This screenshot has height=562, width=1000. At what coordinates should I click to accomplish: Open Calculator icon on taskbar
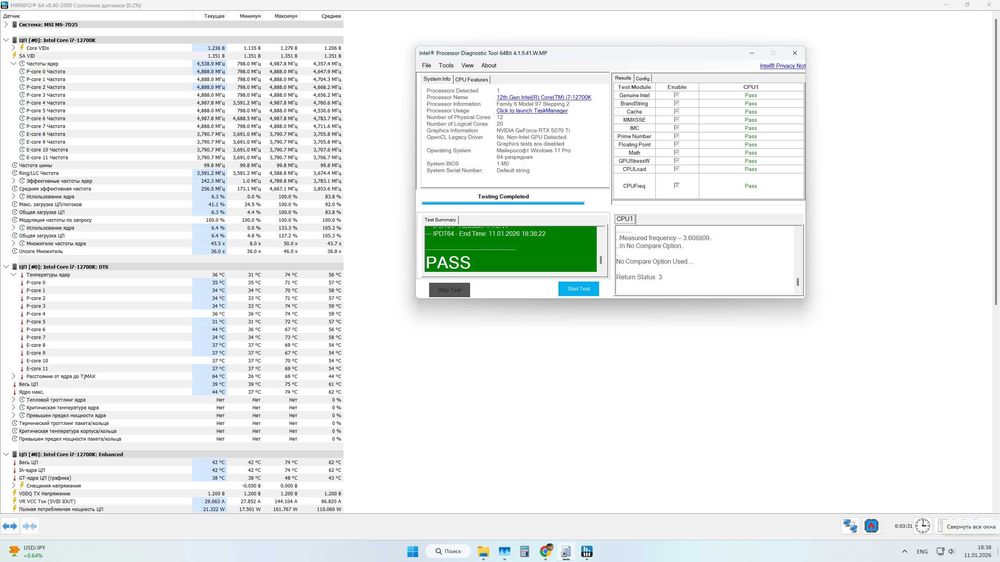click(524, 551)
